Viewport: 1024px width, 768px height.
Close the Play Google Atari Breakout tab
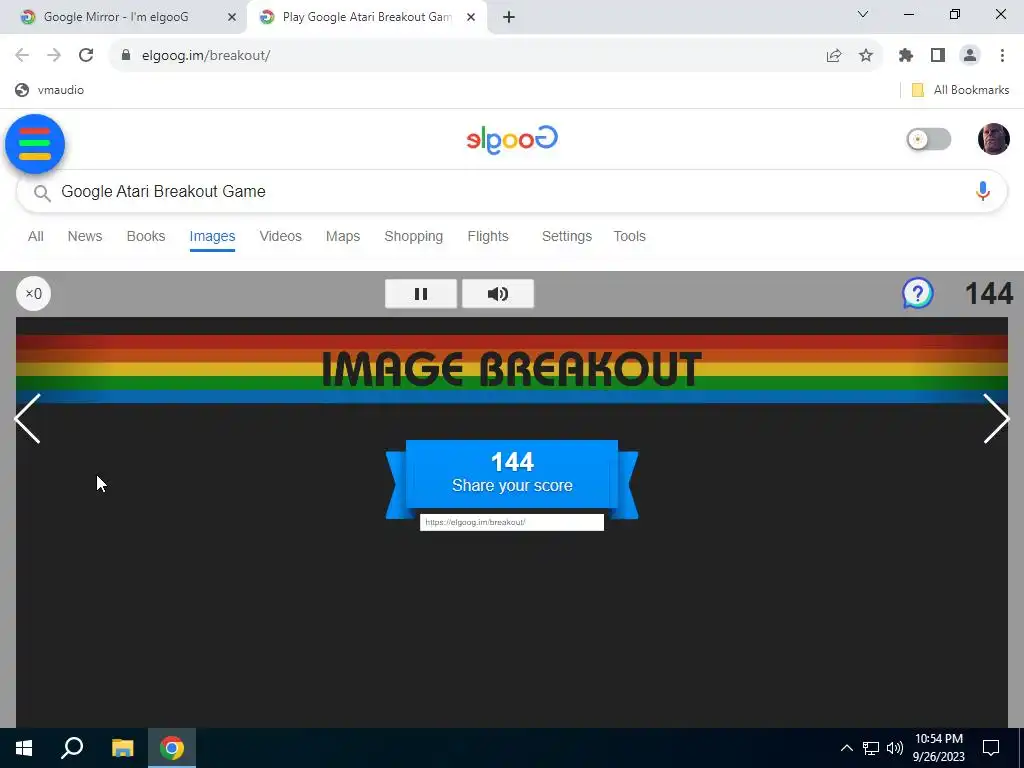click(x=471, y=18)
